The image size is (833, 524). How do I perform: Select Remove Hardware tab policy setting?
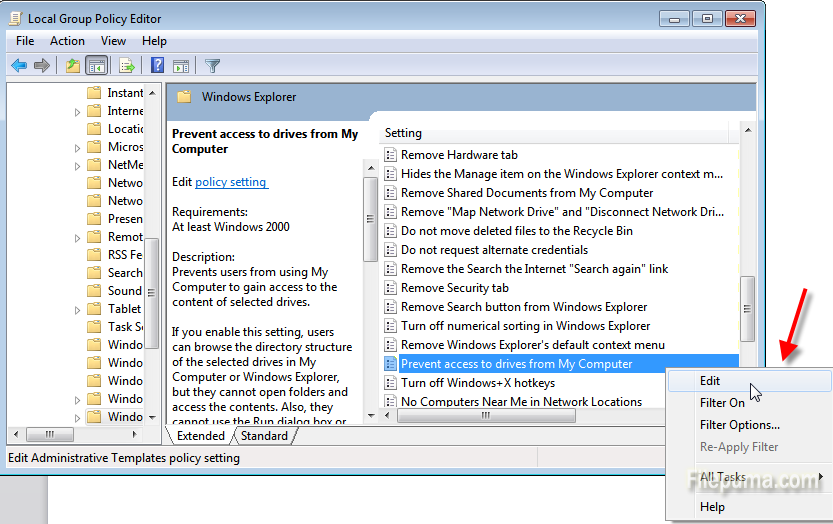pyautogui.click(x=459, y=155)
